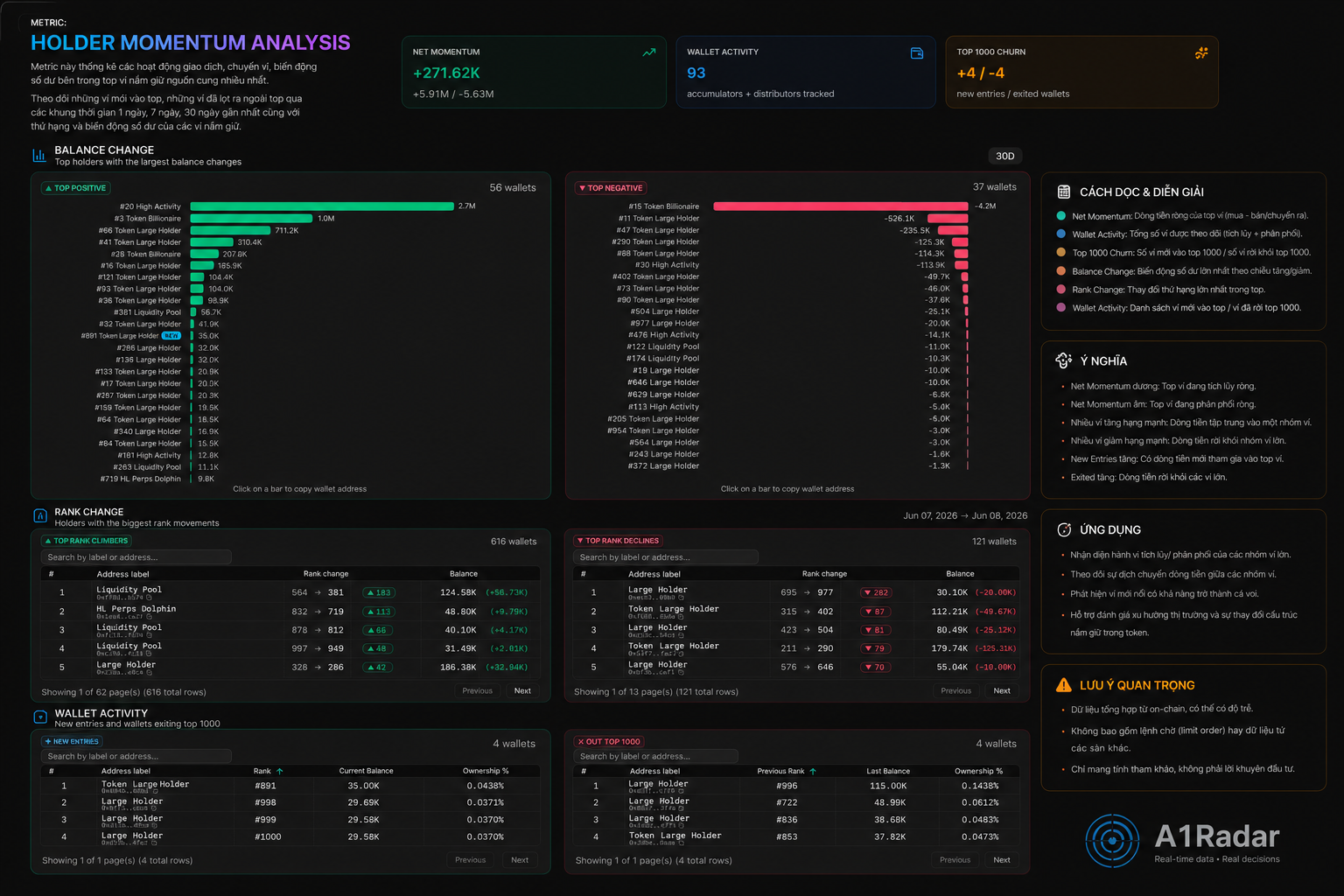This screenshot has width=1344, height=896.
Task: Click the Lưu ý quan trọng warning icon
Action: (1063, 685)
